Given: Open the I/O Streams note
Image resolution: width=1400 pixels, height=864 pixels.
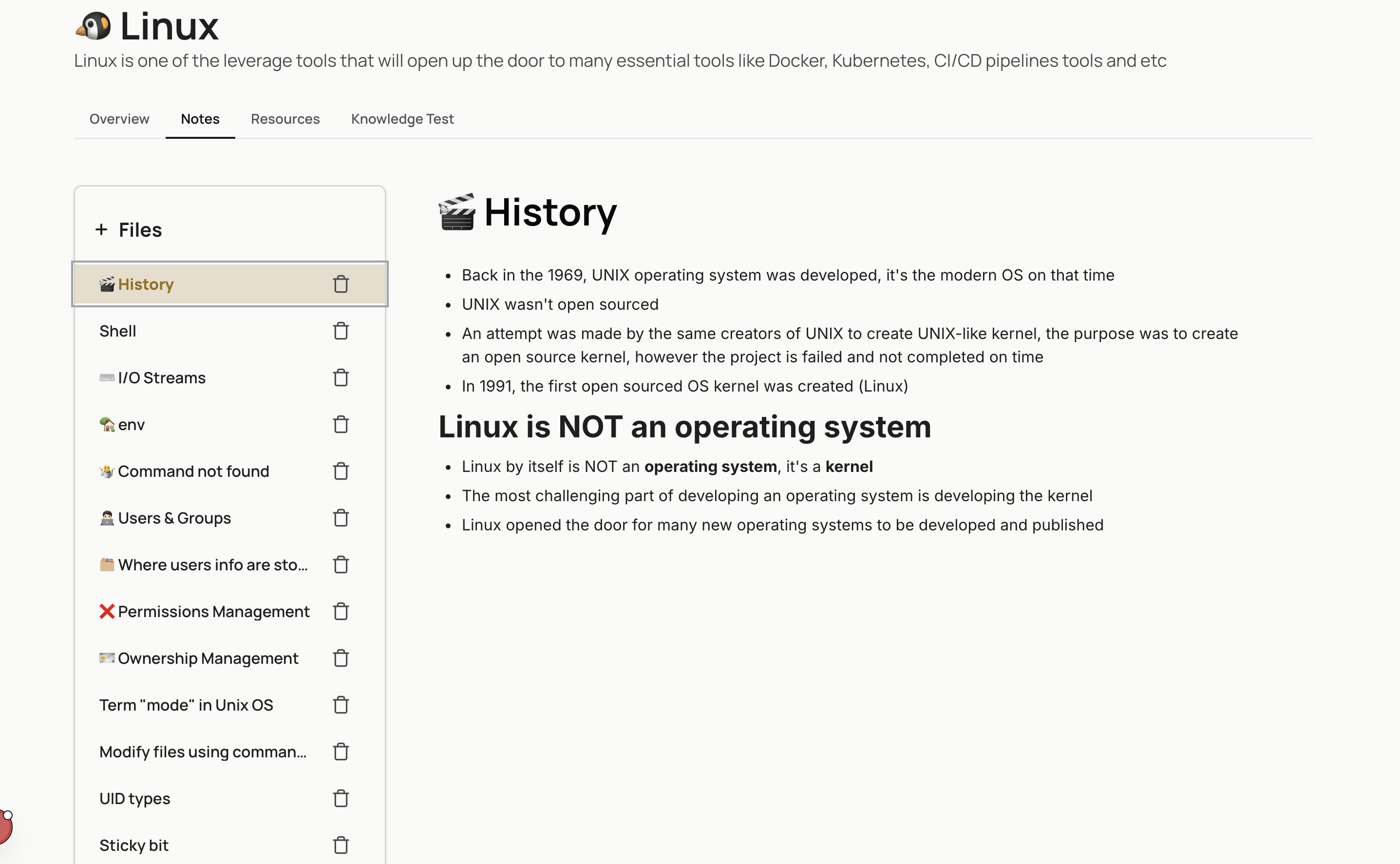Looking at the screenshot, I should point(161,378).
